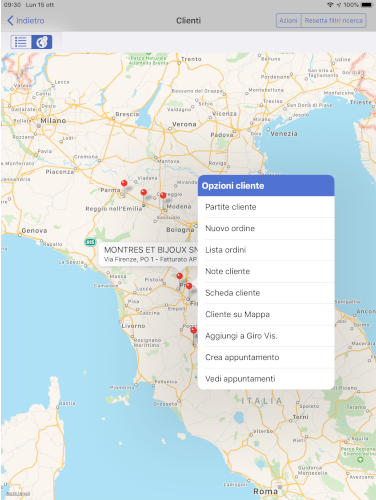Switch to the list view icon

pyautogui.click(x=21, y=42)
